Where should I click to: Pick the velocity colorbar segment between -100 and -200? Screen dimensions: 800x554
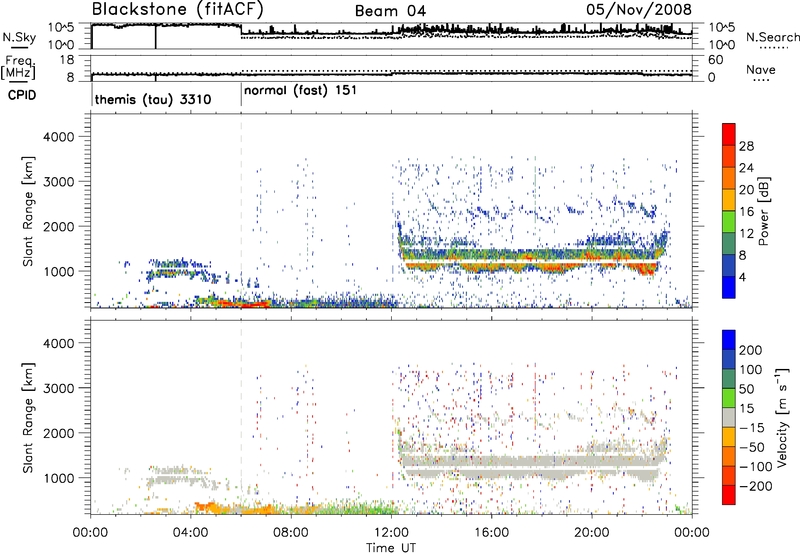pos(729,475)
